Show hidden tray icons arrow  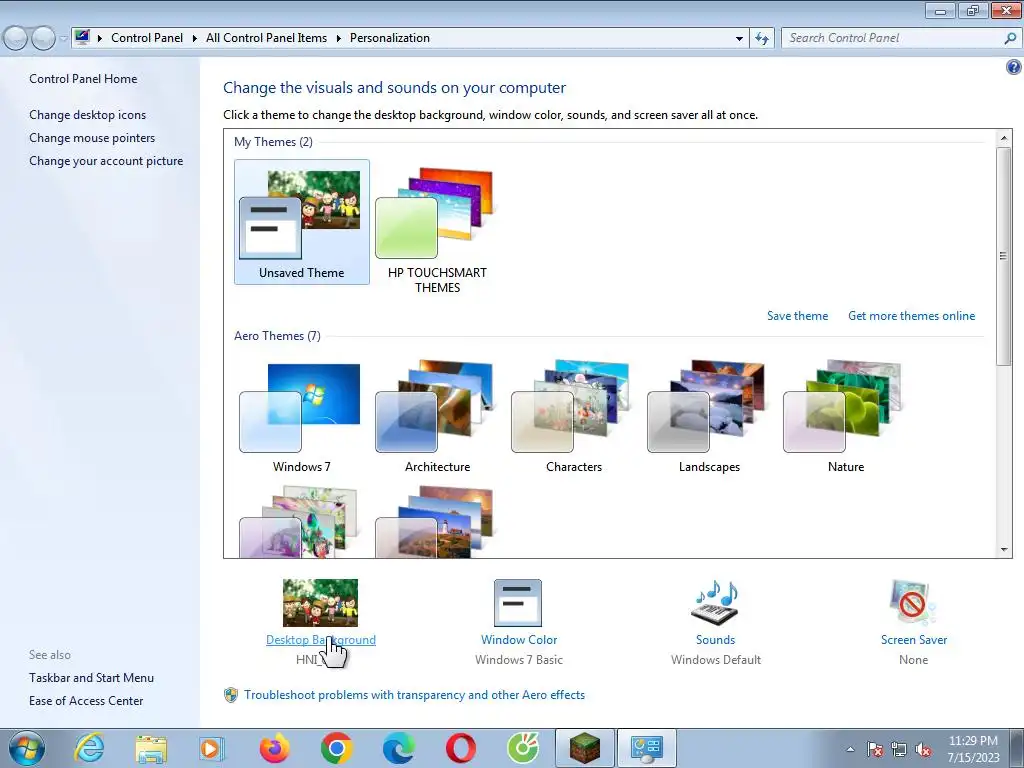850,749
